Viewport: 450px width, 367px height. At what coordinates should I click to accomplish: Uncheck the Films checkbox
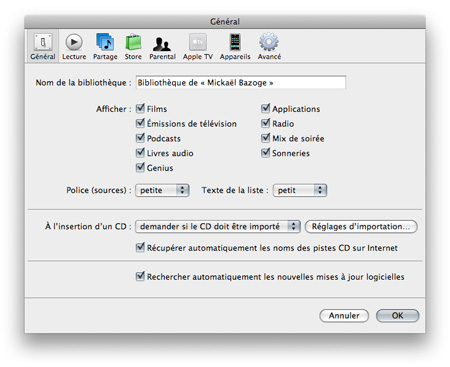click(x=140, y=108)
